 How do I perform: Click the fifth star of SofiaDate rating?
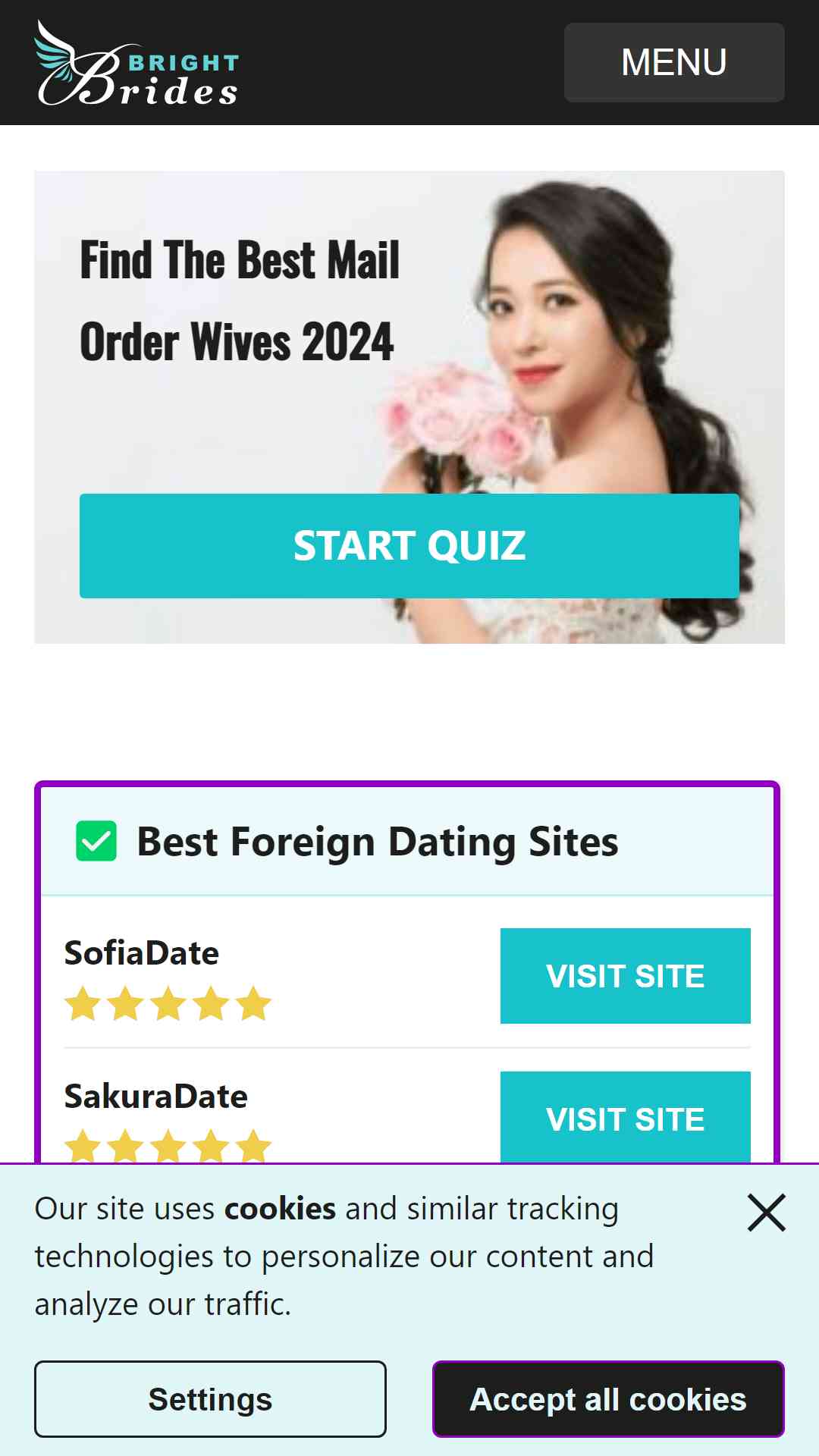253,1004
